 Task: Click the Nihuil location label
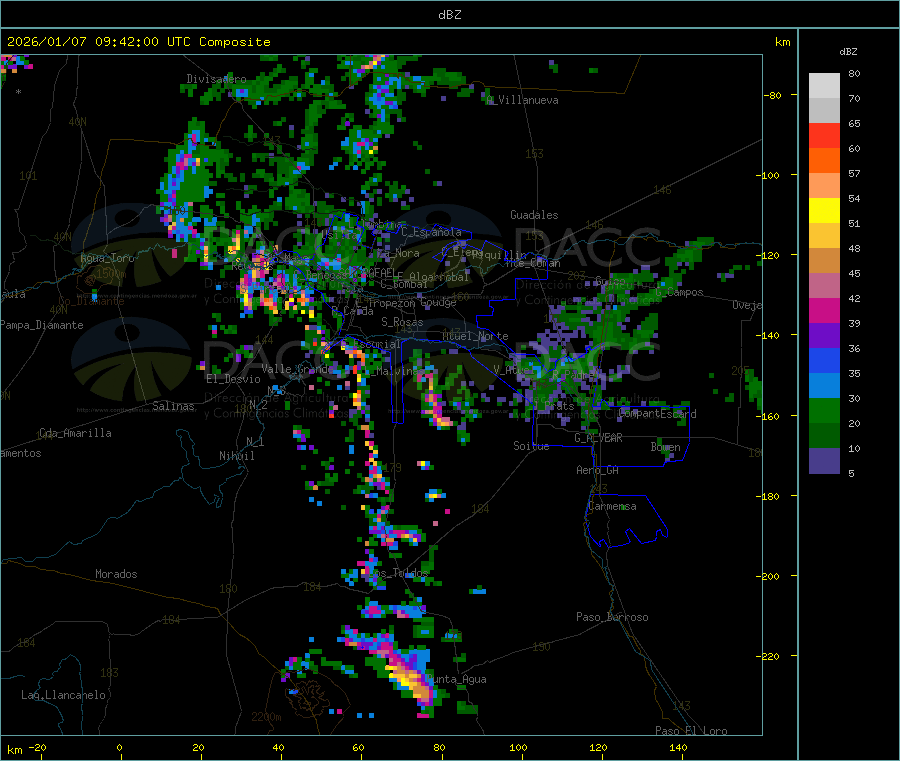237,456
